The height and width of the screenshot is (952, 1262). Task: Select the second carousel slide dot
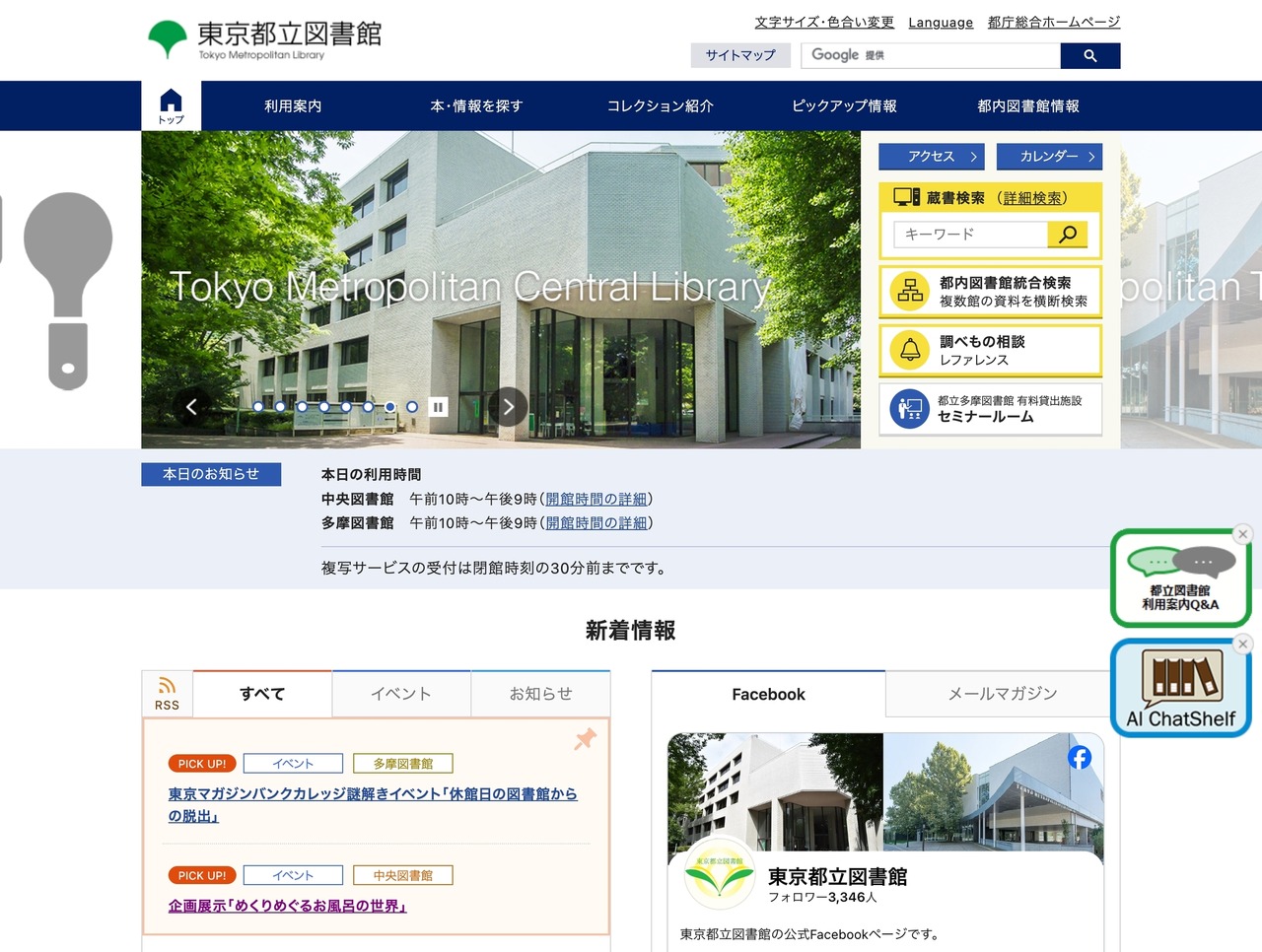pos(280,407)
